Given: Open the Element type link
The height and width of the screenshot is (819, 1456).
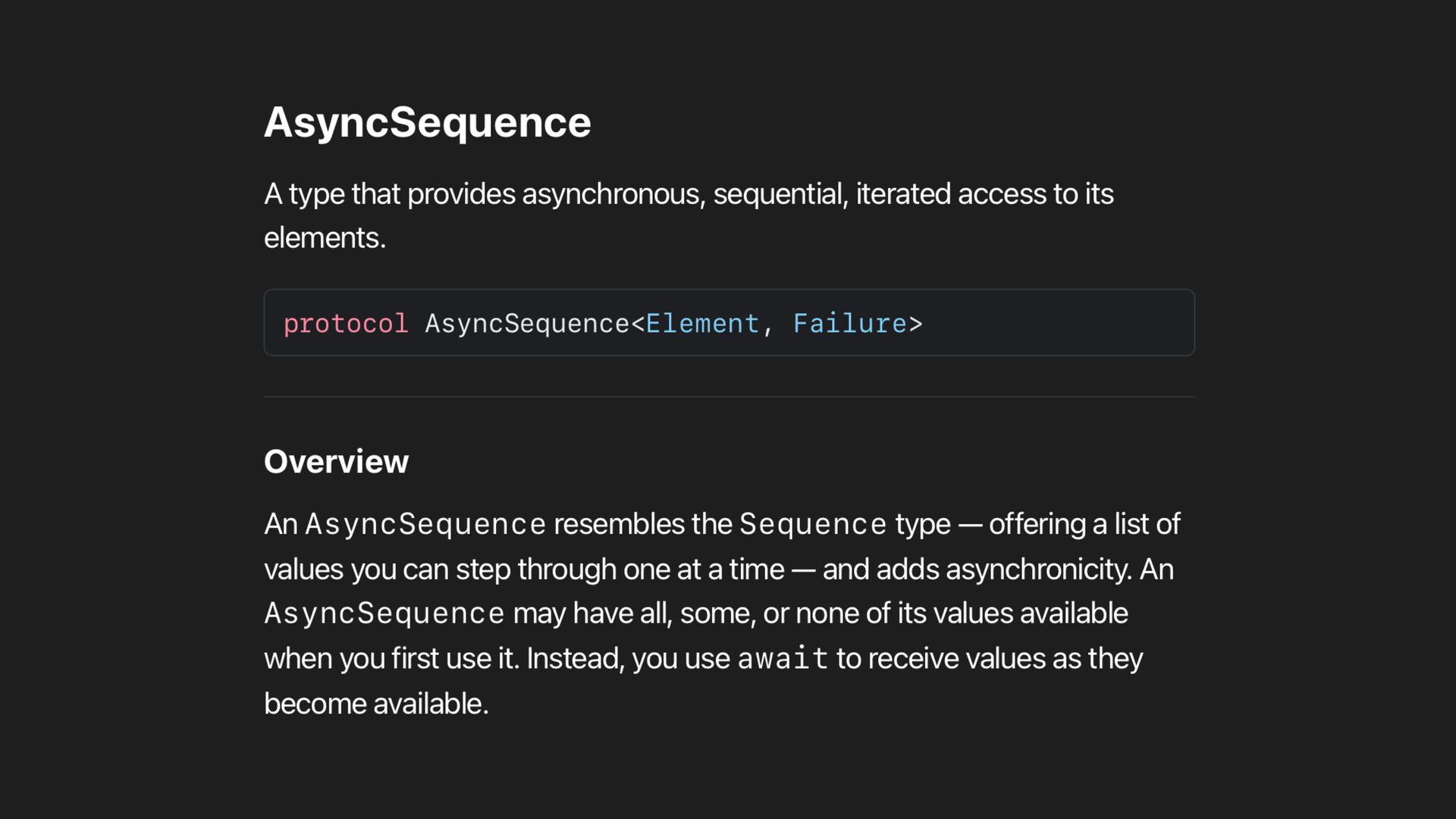Looking at the screenshot, I should 702,324.
